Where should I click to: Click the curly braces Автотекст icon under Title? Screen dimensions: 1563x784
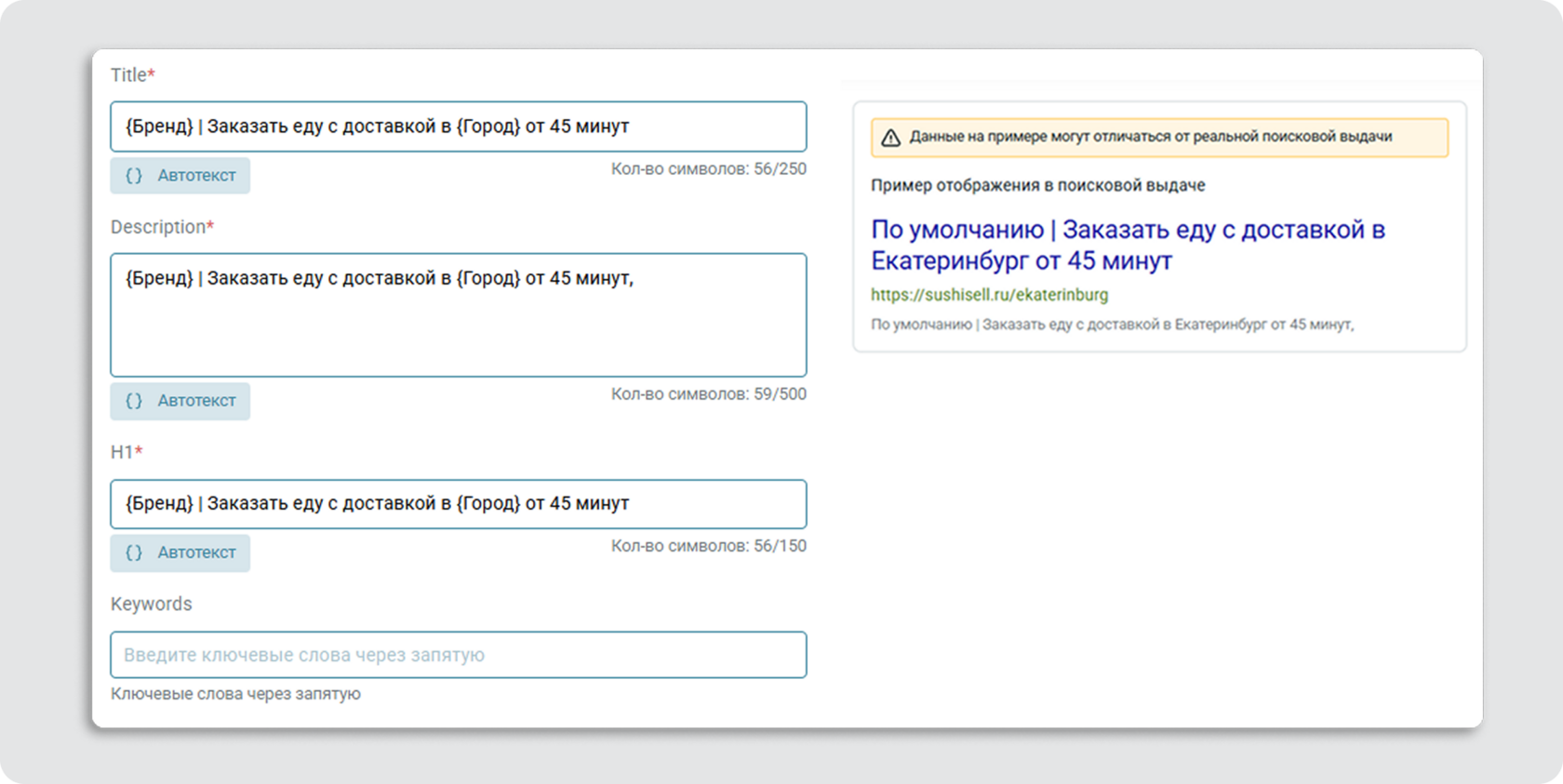click(x=134, y=176)
